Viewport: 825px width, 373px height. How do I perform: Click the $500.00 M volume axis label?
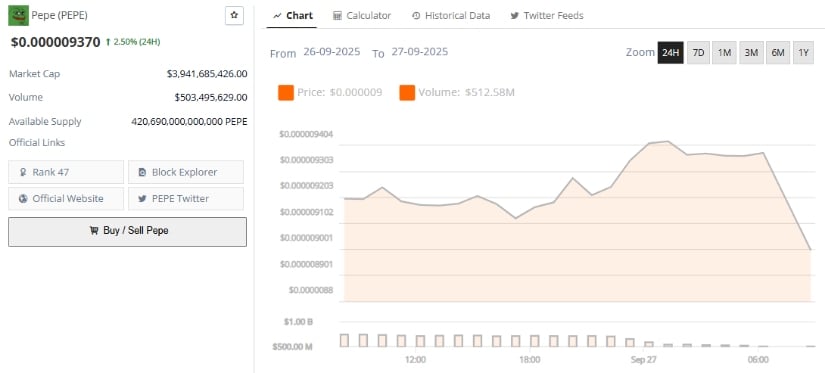tap(293, 347)
